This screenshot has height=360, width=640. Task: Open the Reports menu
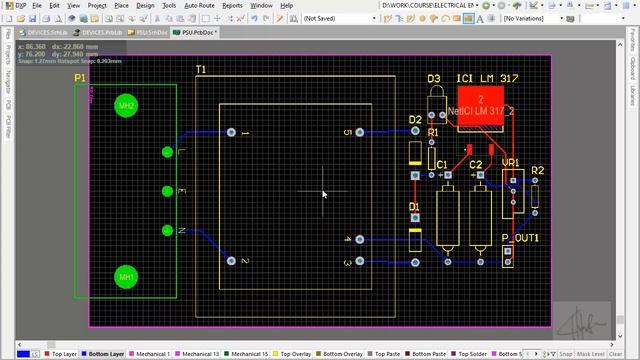coord(232,6)
